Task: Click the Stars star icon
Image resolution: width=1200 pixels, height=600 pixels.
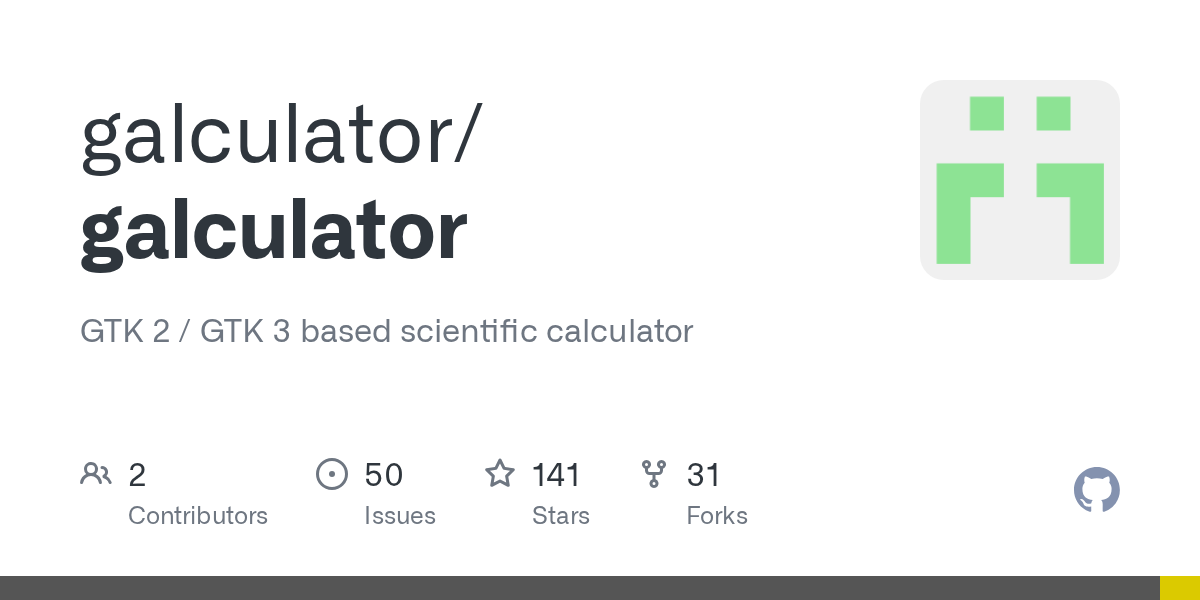Action: pyautogui.click(x=500, y=473)
